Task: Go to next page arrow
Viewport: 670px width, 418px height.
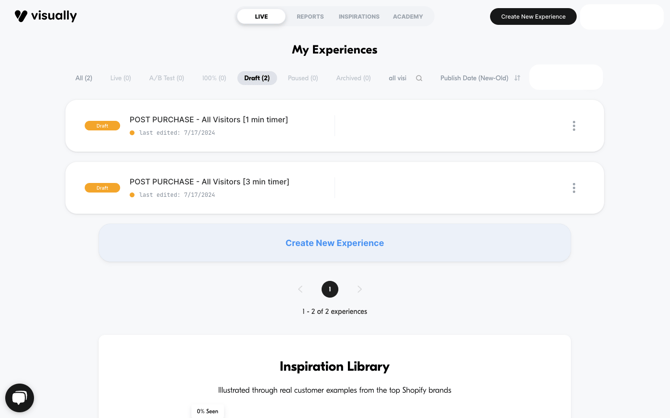Action: (359, 289)
